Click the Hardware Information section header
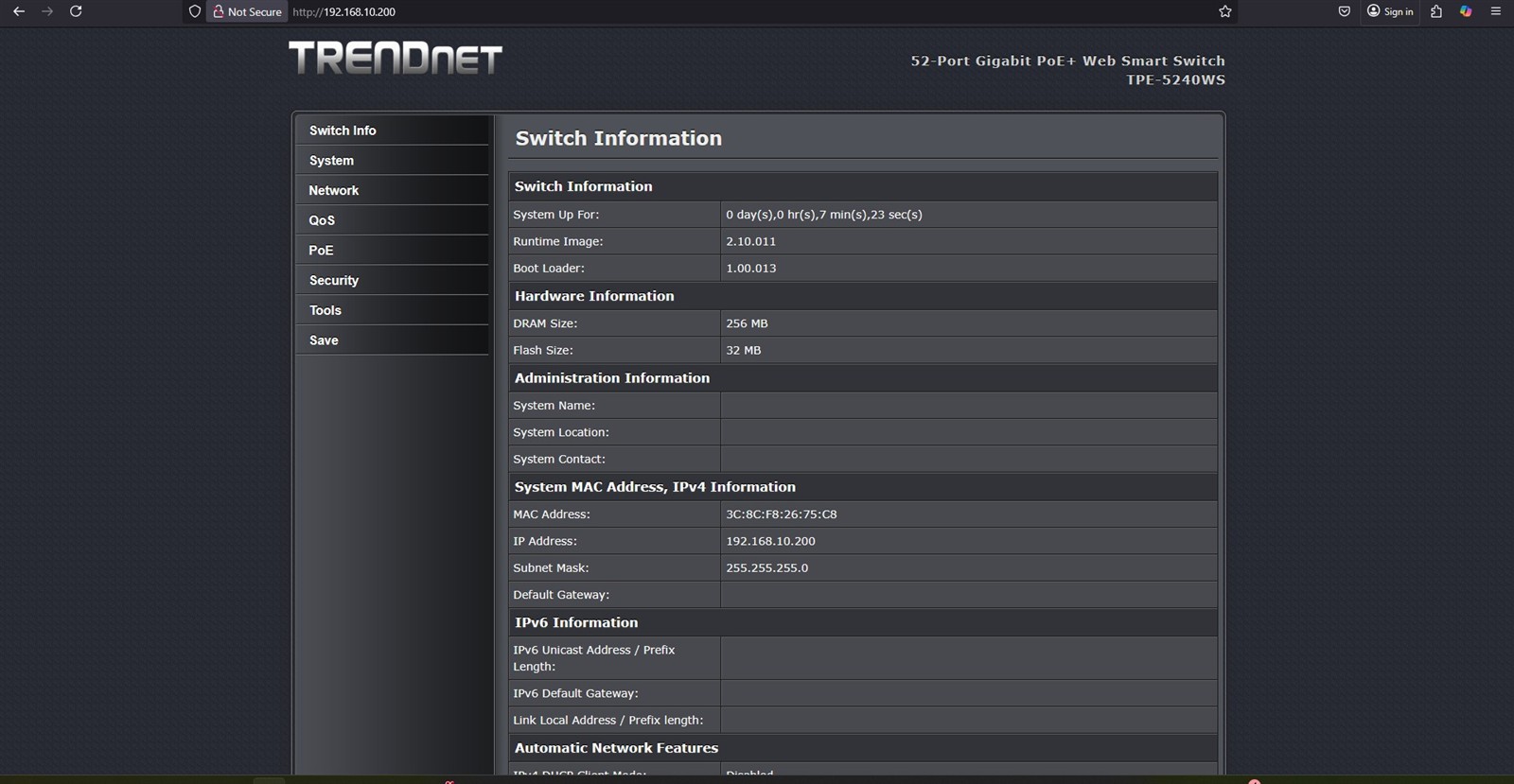The width and height of the screenshot is (1514, 784). (594, 296)
